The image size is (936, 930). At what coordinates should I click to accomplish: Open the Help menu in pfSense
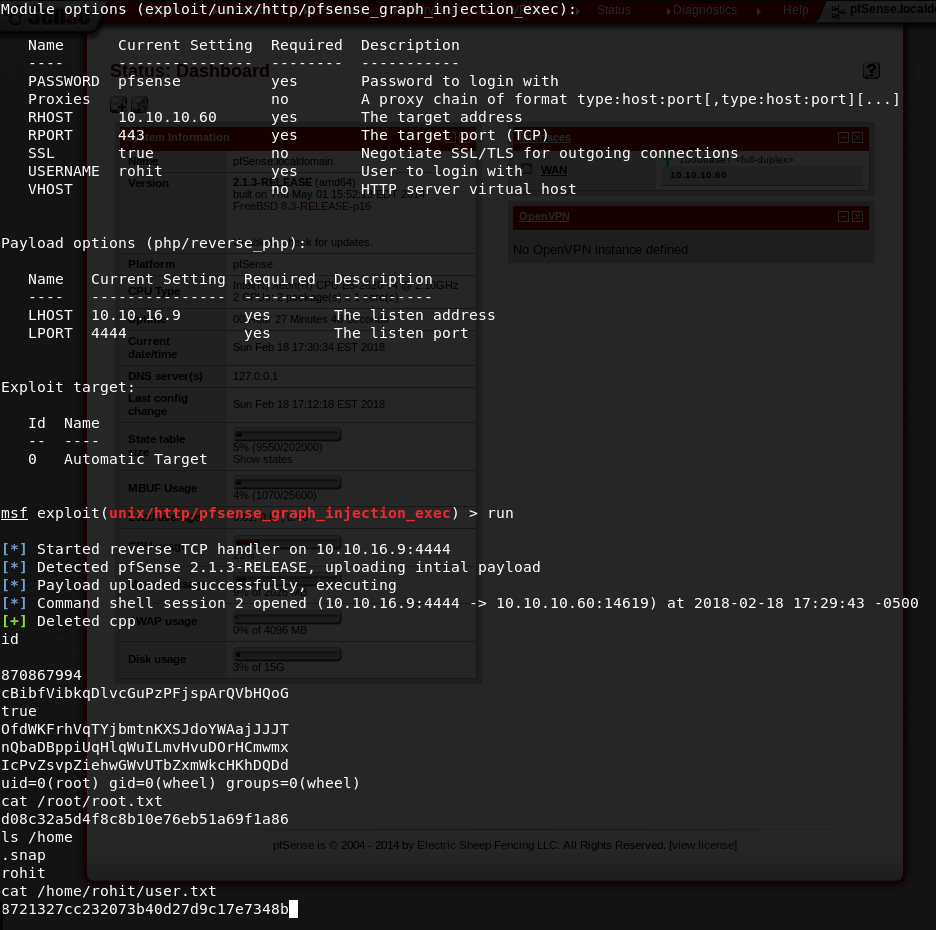pyautogui.click(x=795, y=10)
